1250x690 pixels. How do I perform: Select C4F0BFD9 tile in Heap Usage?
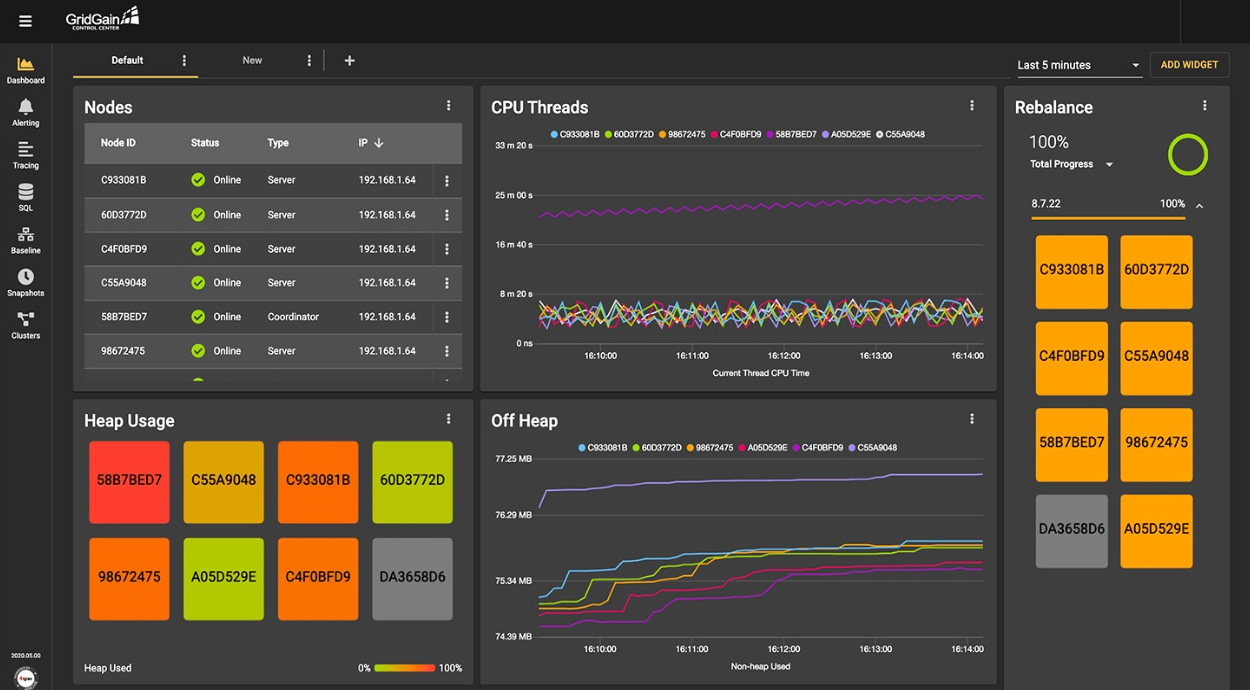tap(318, 579)
